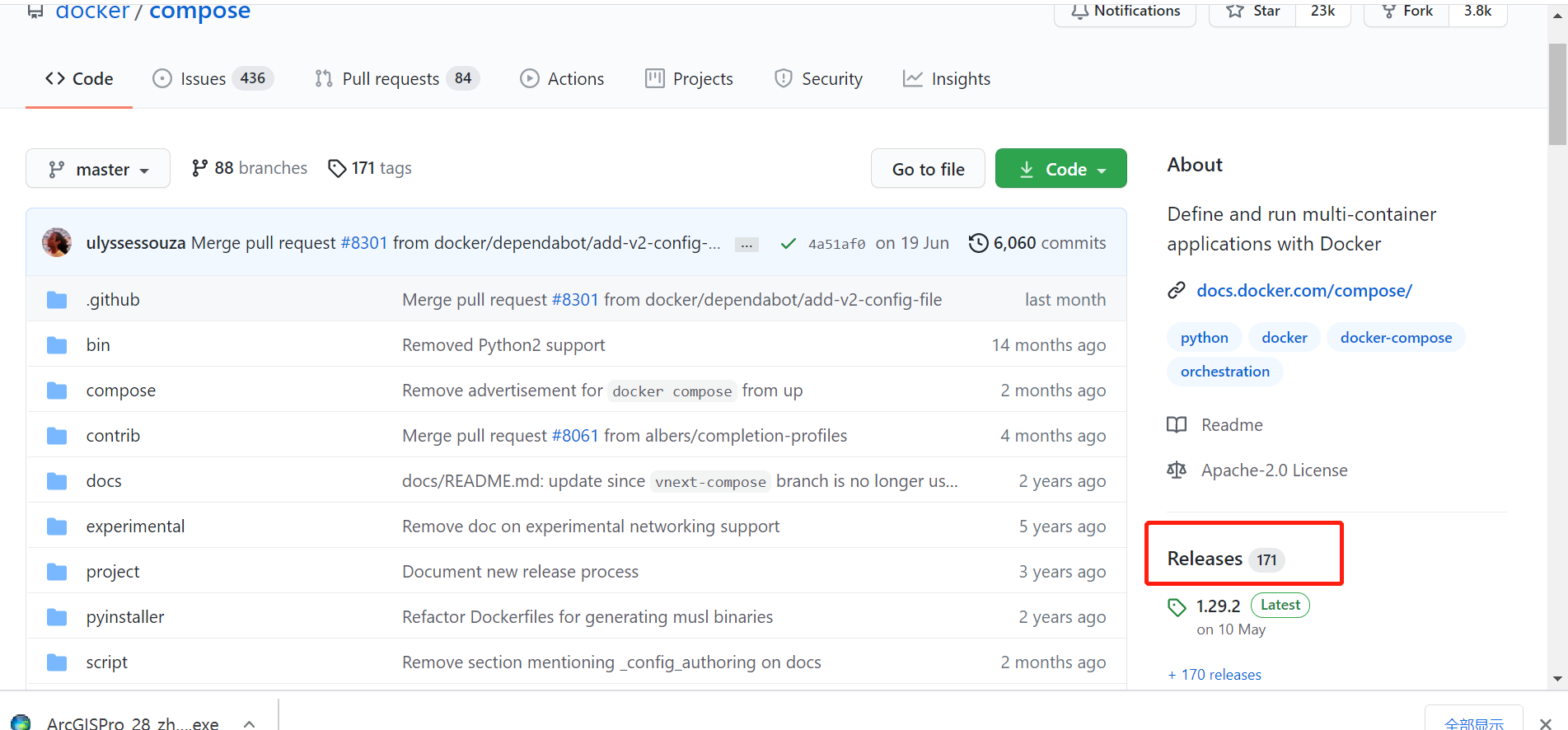Click folder icon next to compose
Image resolution: width=1568 pixels, height=730 pixels.
[x=57, y=391]
